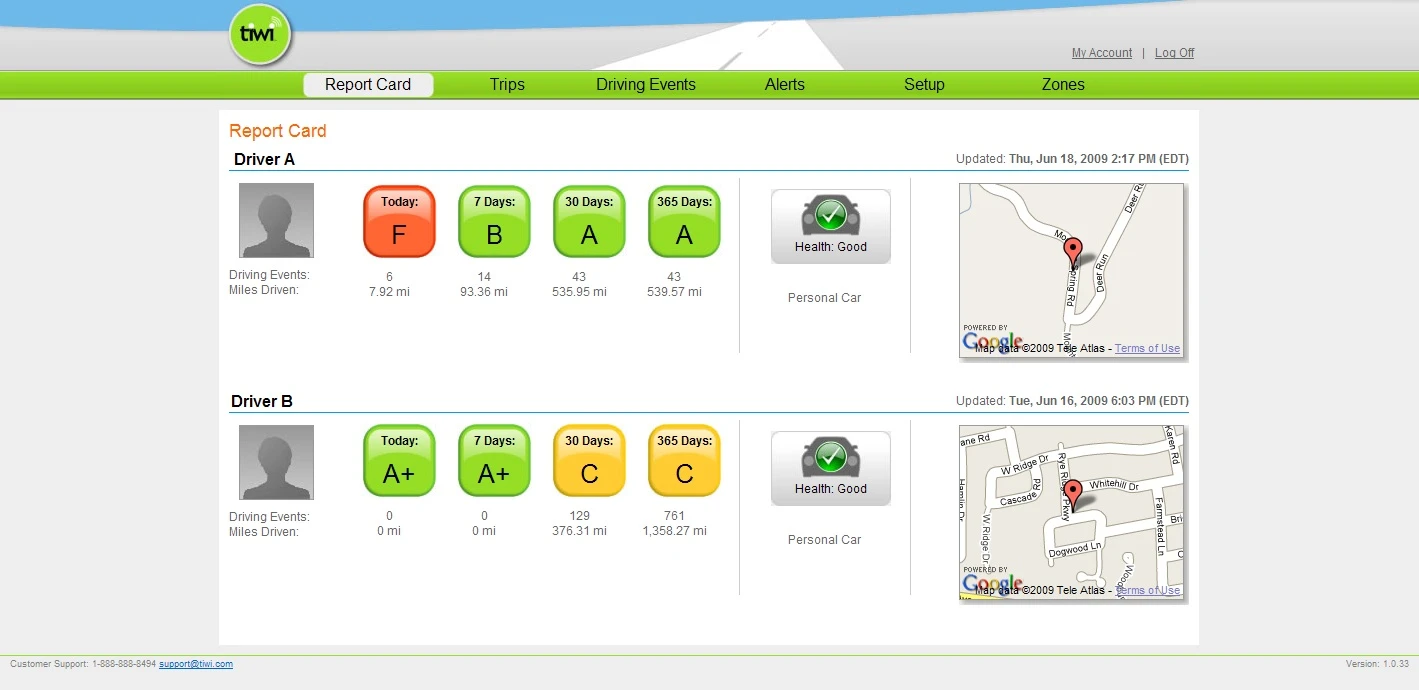Select Driver A's 7 Days B grade badge
The height and width of the screenshot is (690, 1419).
(x=494, y=221)
